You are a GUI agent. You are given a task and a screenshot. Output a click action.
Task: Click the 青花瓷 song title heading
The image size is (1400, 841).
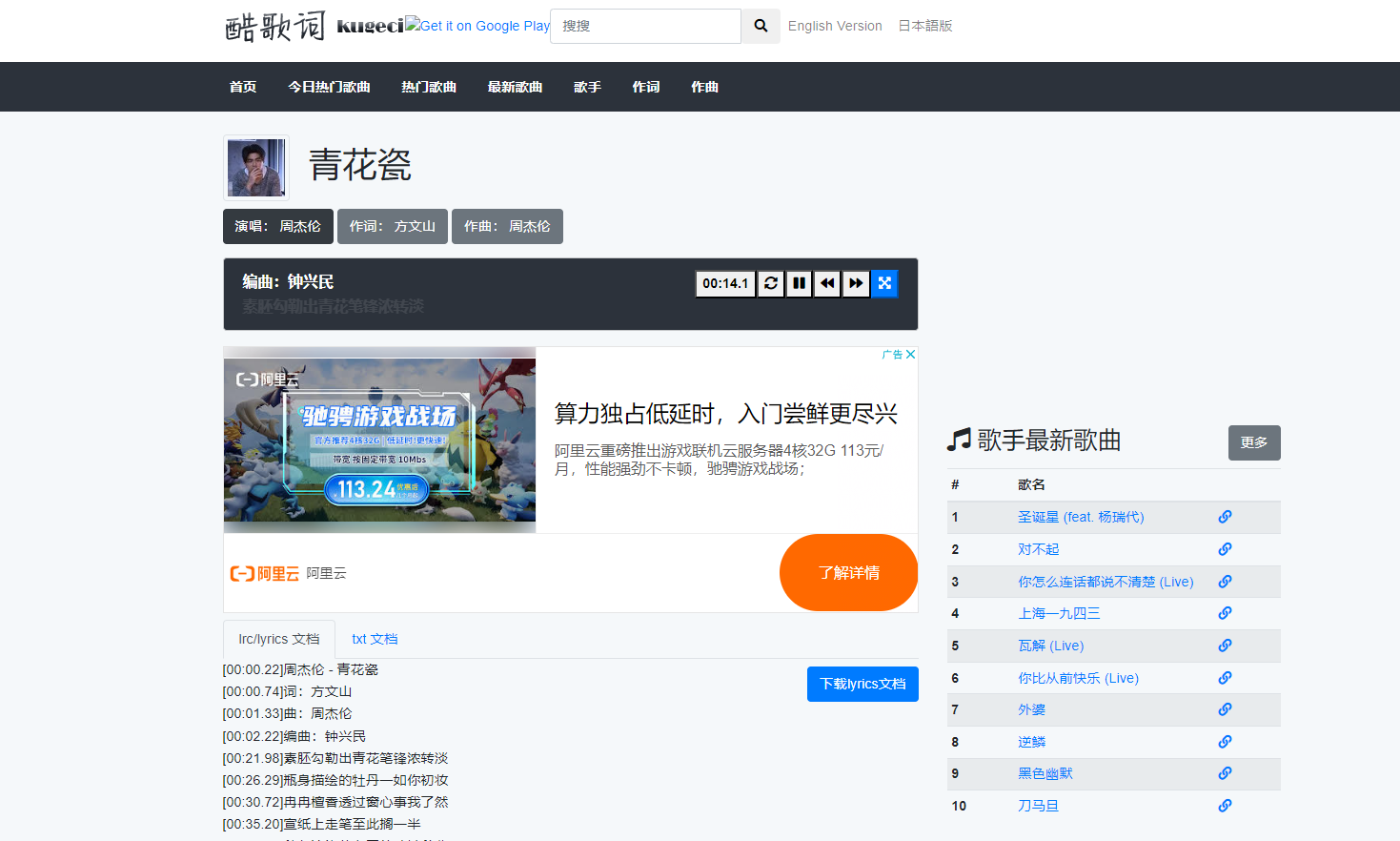(x=360, y=166)
